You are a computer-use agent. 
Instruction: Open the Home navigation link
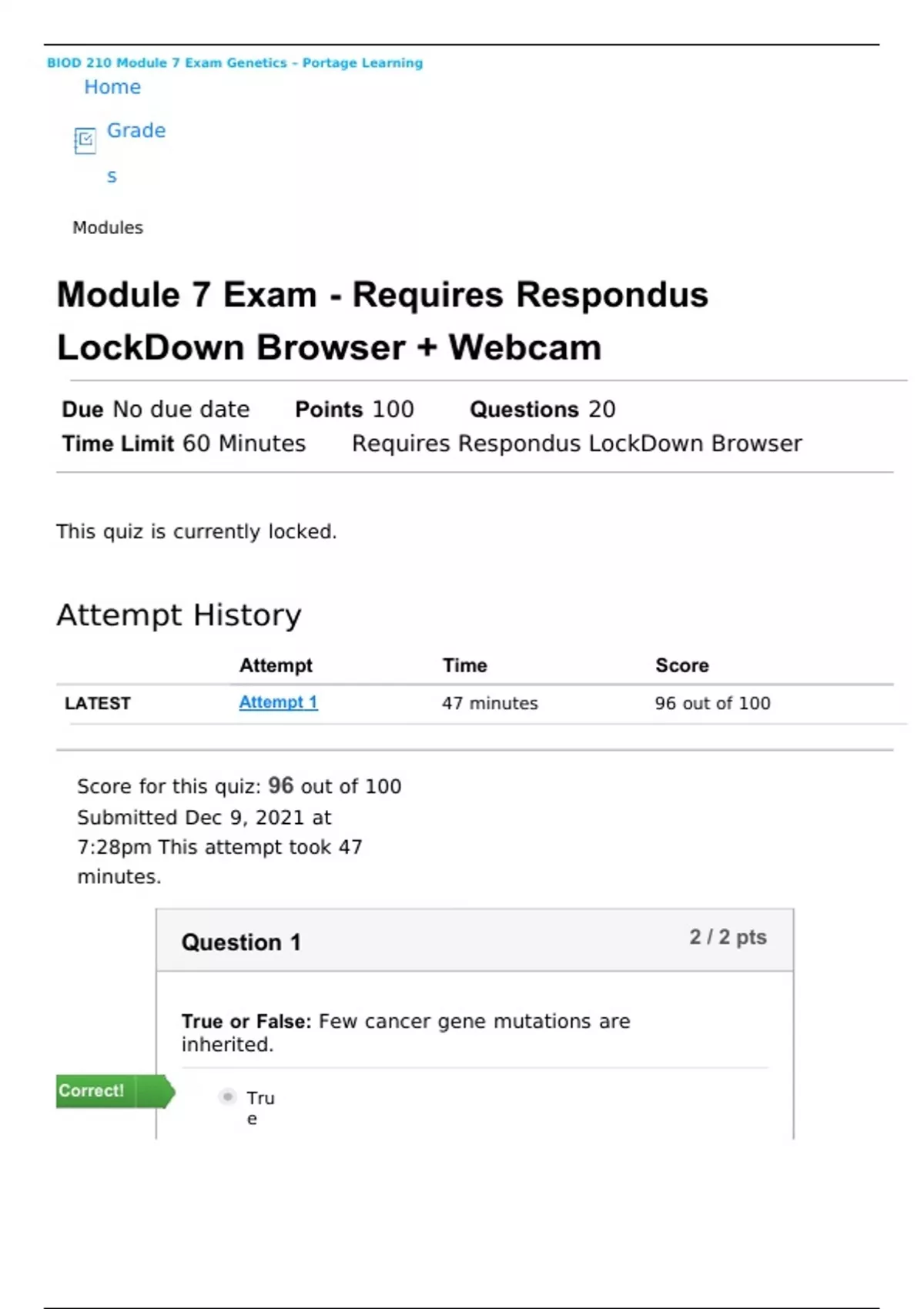112,87
